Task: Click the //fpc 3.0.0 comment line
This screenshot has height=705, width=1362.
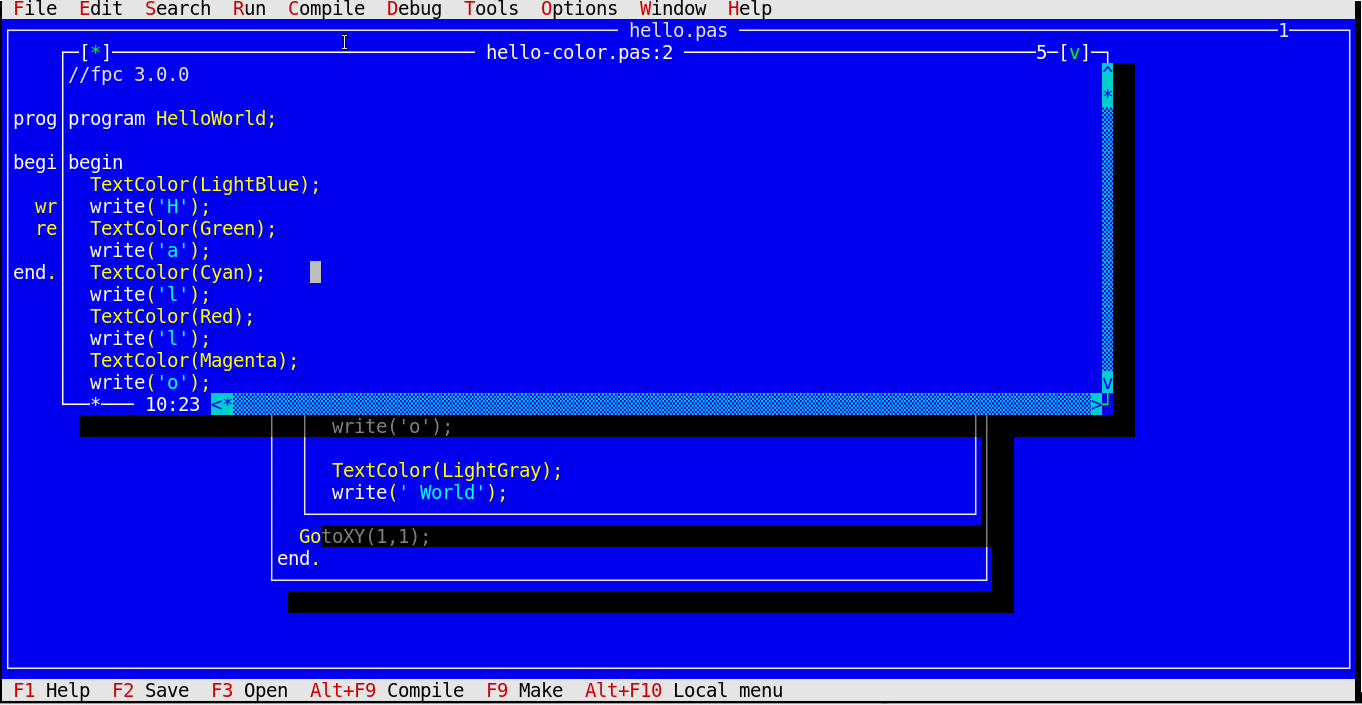Action: [x=128, y=74]
